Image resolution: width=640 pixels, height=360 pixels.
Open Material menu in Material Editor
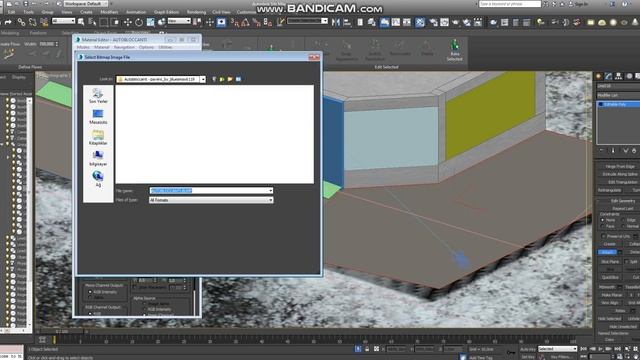[102, 47]
